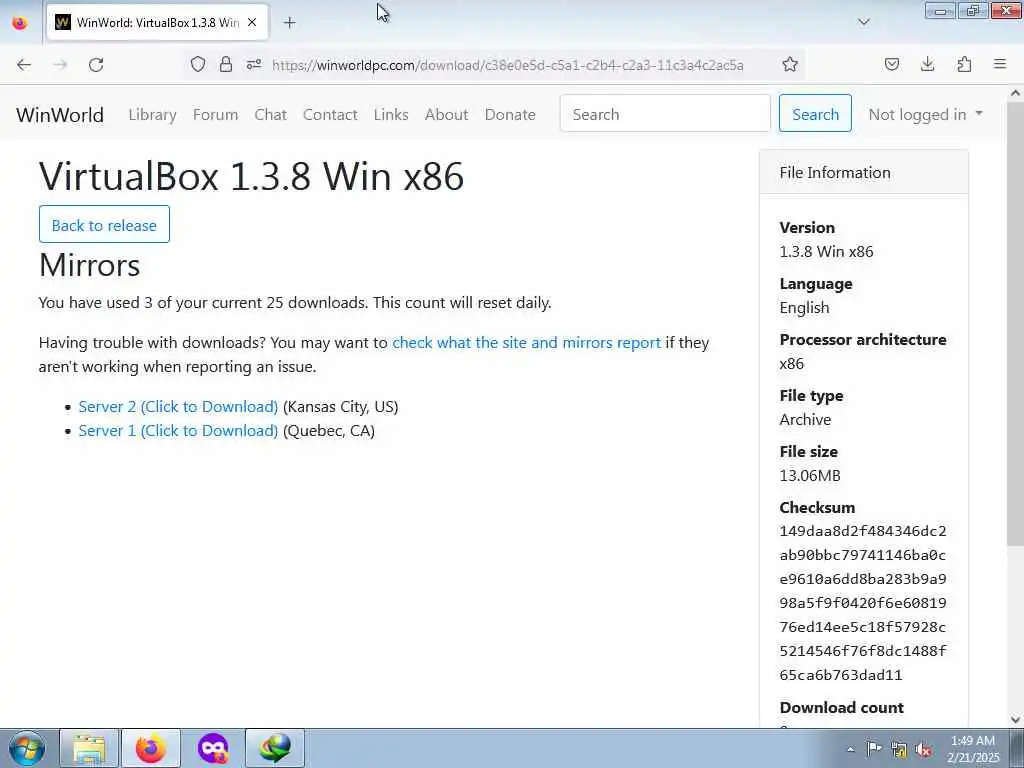Click the padlock site security icon
Screen dimensions: 1024x768
coord(226,64)
